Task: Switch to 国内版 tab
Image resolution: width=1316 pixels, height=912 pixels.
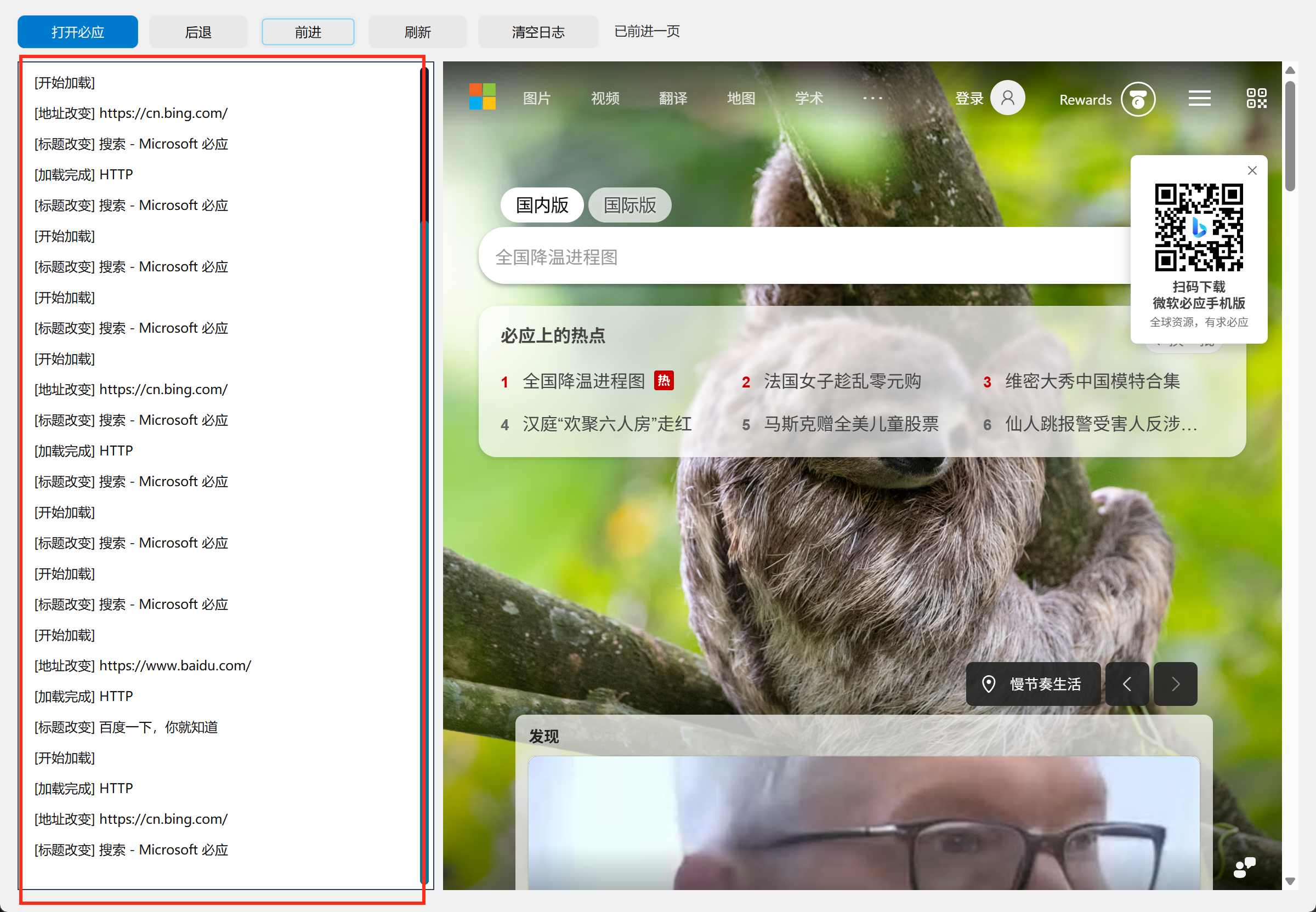Action: (x=541, y=205)
